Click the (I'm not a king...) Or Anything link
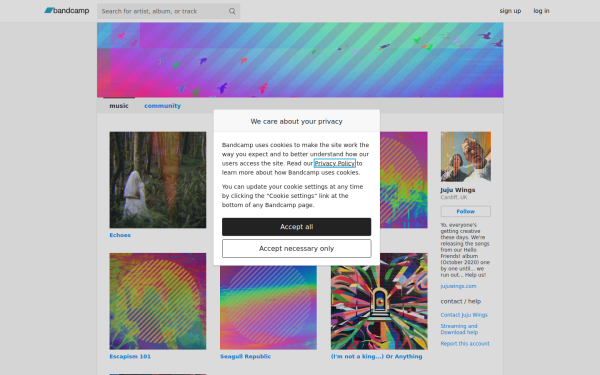The image size is (600, 375). (x=377, y=356)
